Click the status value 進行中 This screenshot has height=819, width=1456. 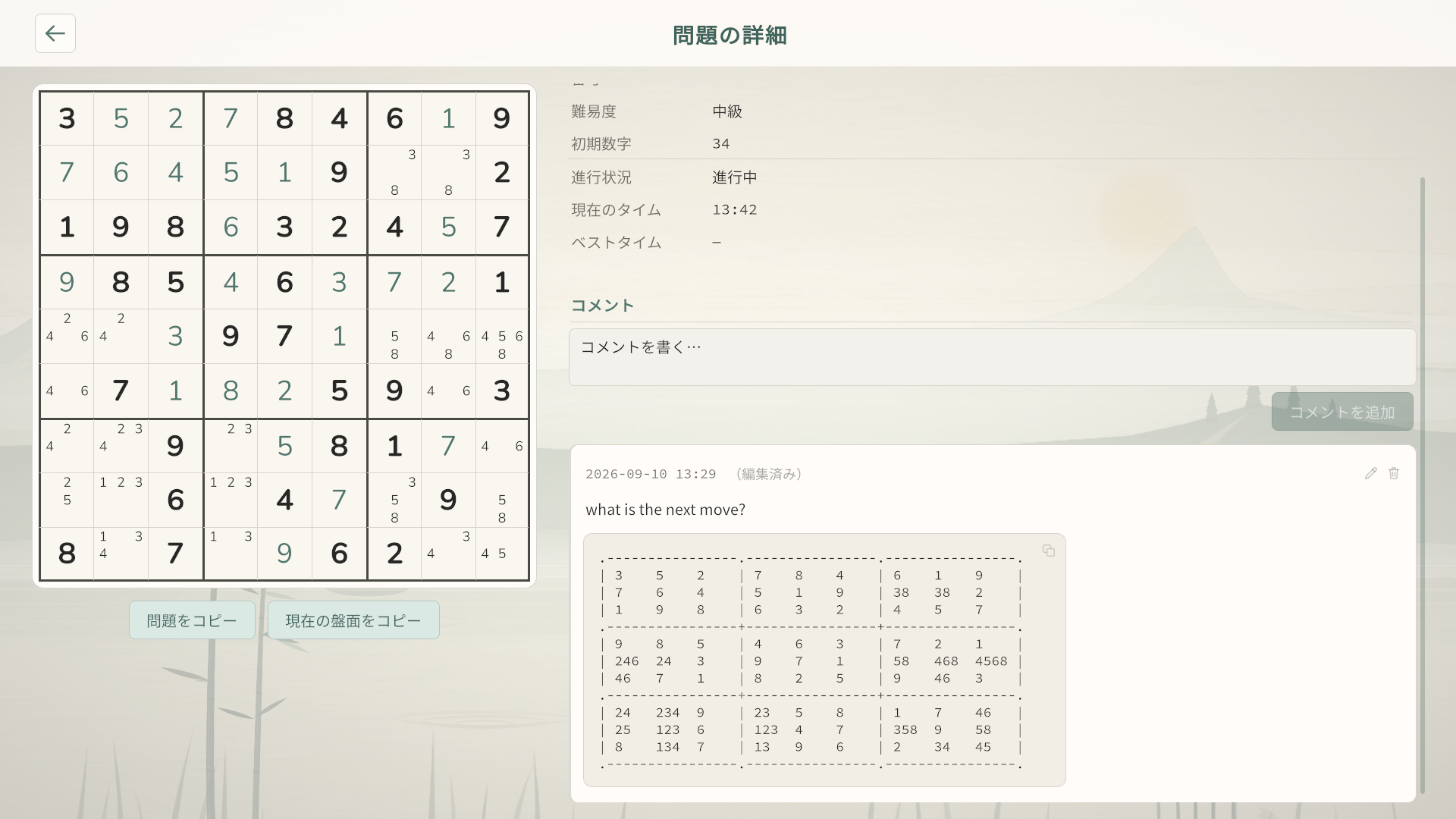point(735,177)
